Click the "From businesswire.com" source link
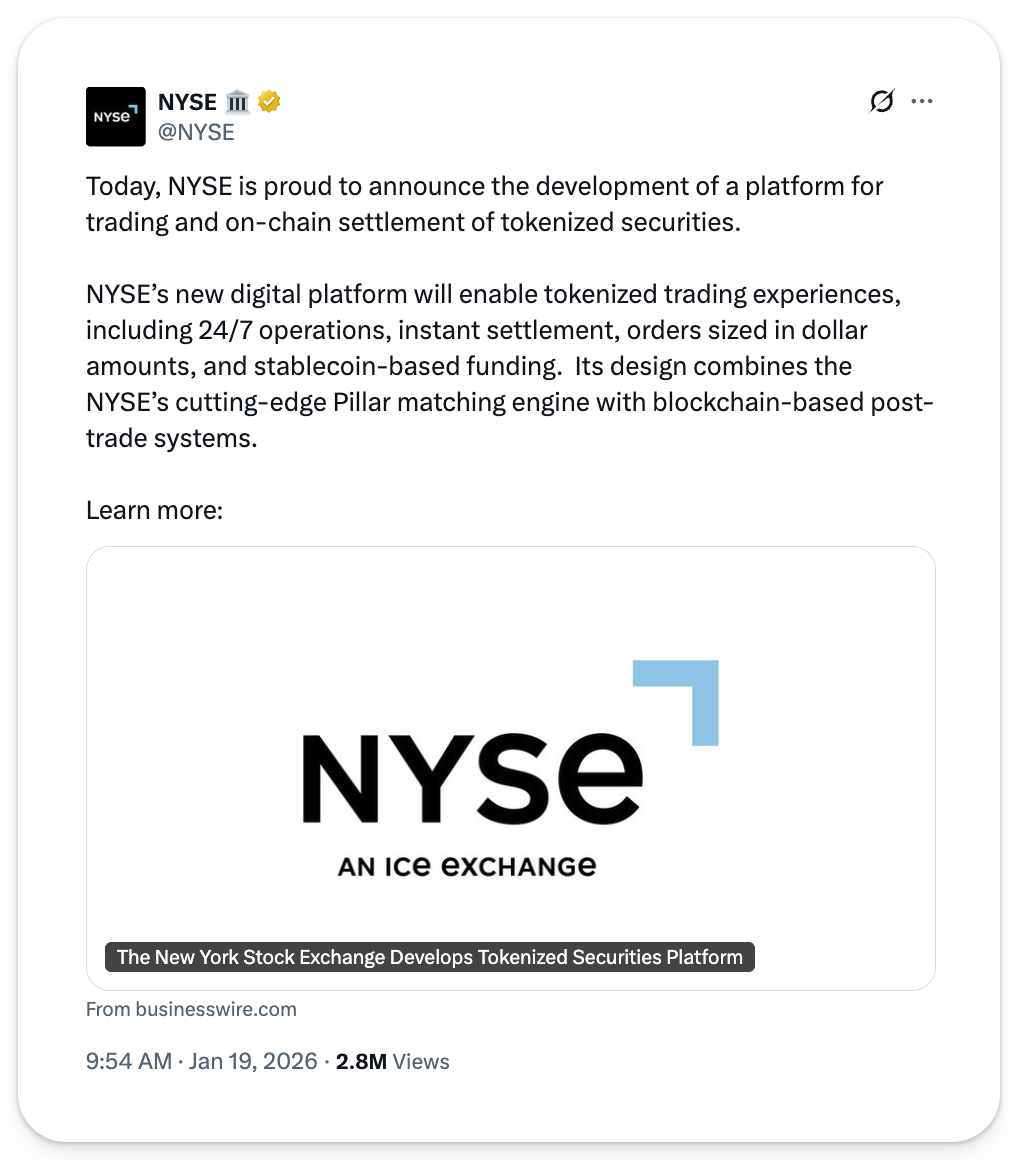The image size is (1018, 1160). [x=191, y=1009]
